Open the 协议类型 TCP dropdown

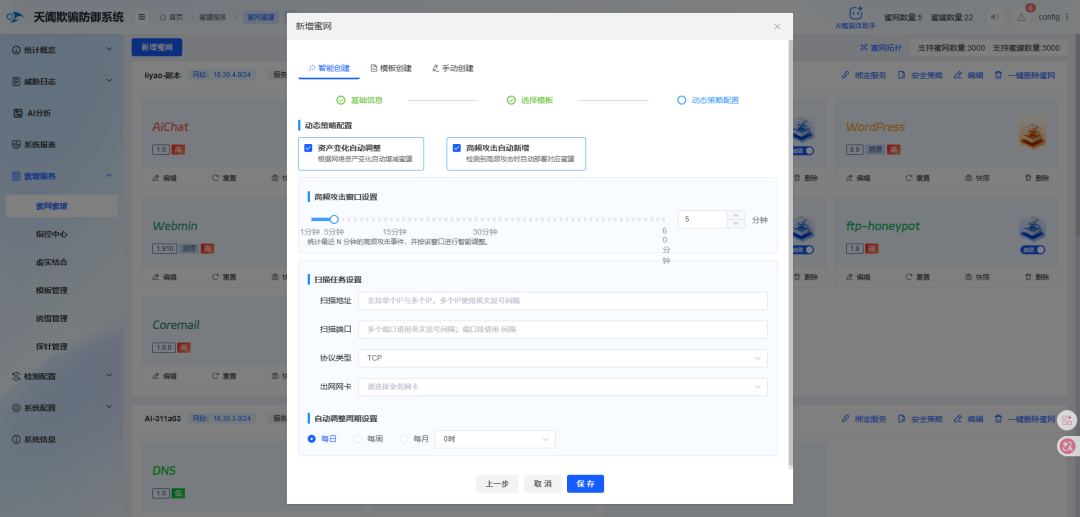point(562,357)
